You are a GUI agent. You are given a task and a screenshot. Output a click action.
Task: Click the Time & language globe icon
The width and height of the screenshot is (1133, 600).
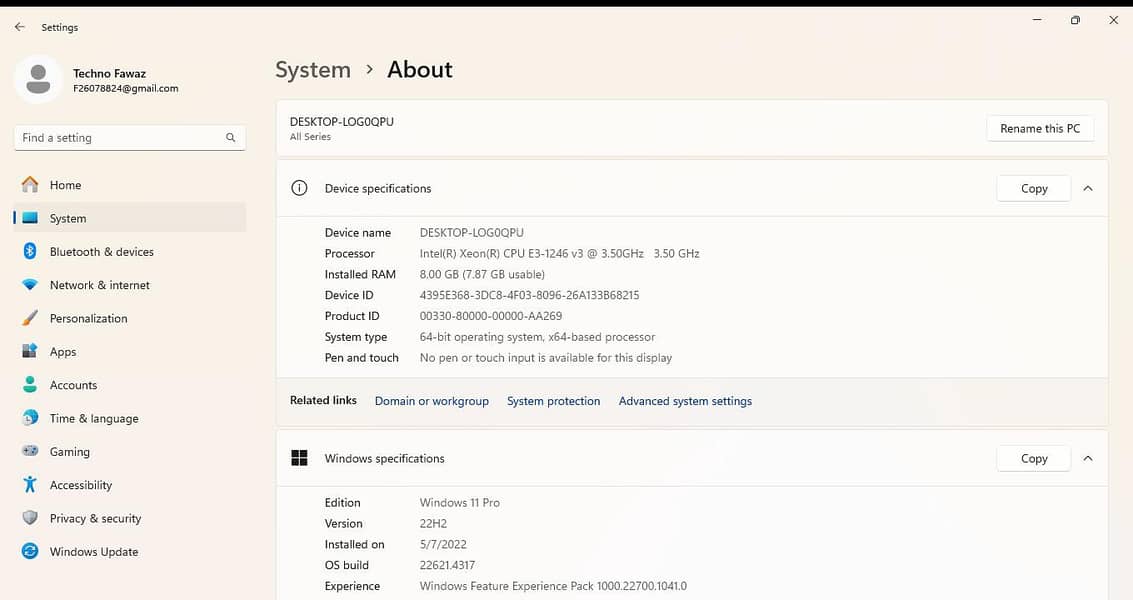click(30, 417)
